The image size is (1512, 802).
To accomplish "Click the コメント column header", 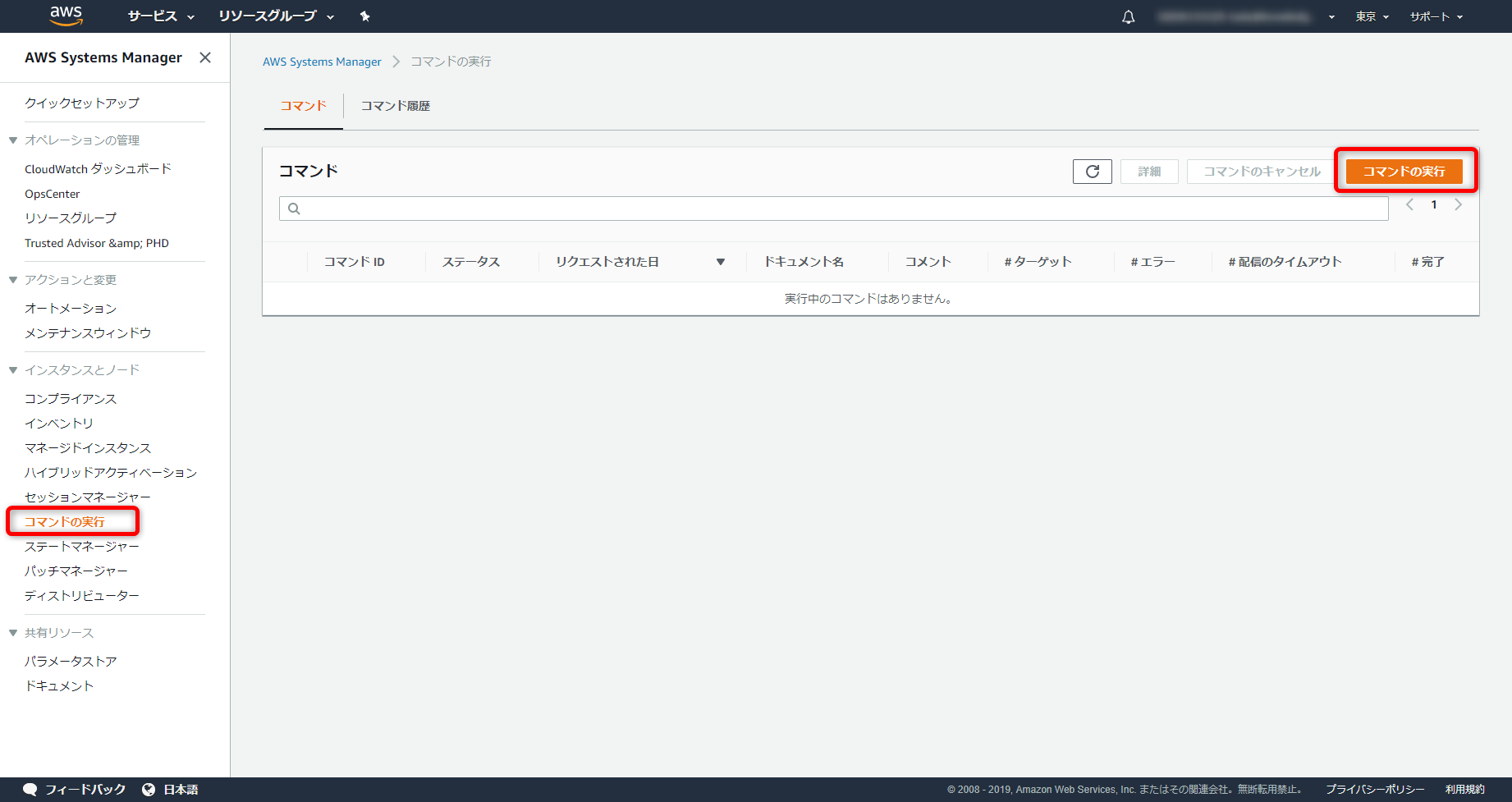I will 928,262.
